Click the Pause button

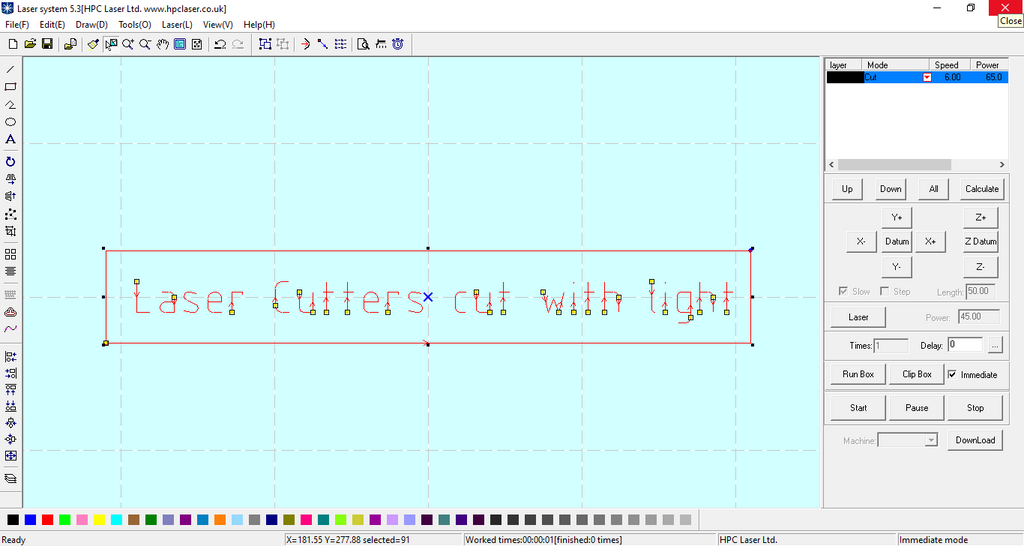tap(916, 408)
